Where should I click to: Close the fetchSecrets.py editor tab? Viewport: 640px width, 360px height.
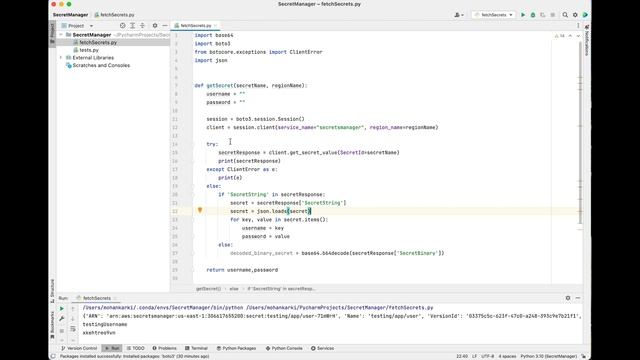pos(216,25)
